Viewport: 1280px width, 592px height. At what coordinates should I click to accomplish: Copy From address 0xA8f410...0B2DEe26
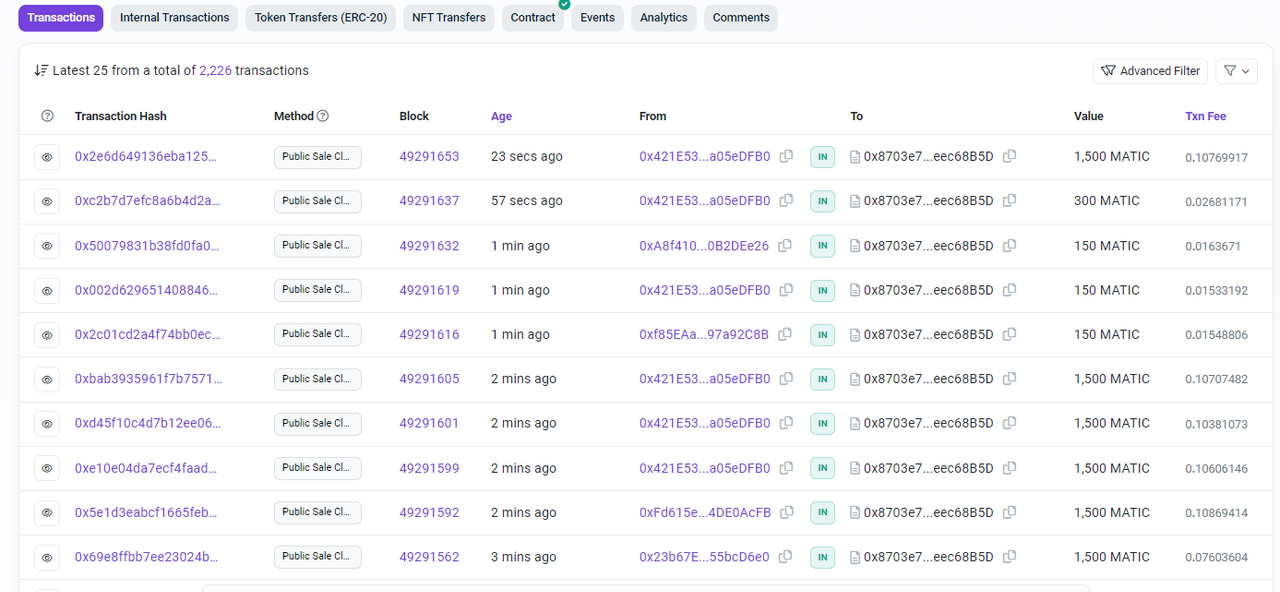click(785, 246)
